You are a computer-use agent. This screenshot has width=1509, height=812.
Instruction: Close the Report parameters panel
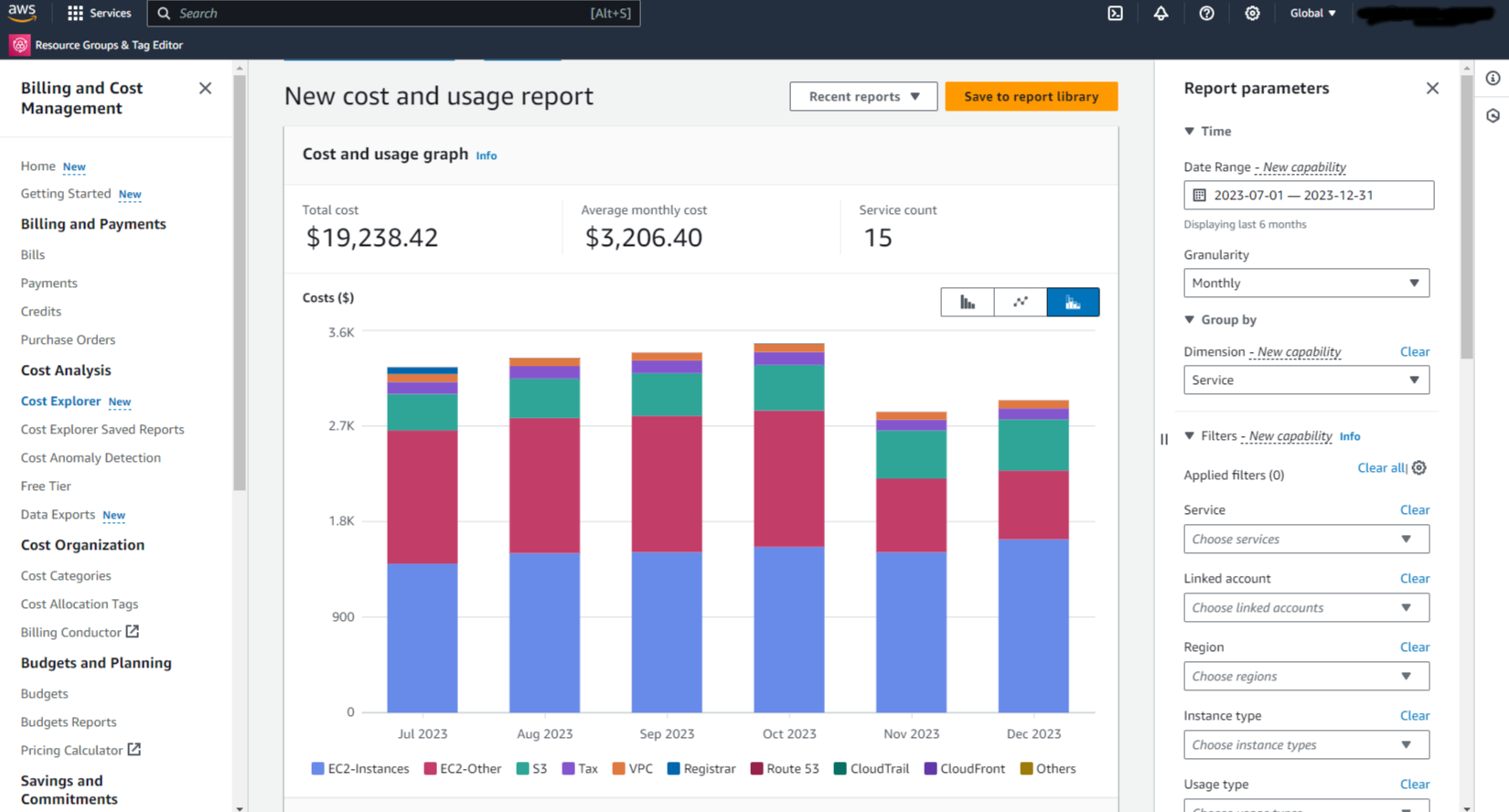[x=1432, y=88]
